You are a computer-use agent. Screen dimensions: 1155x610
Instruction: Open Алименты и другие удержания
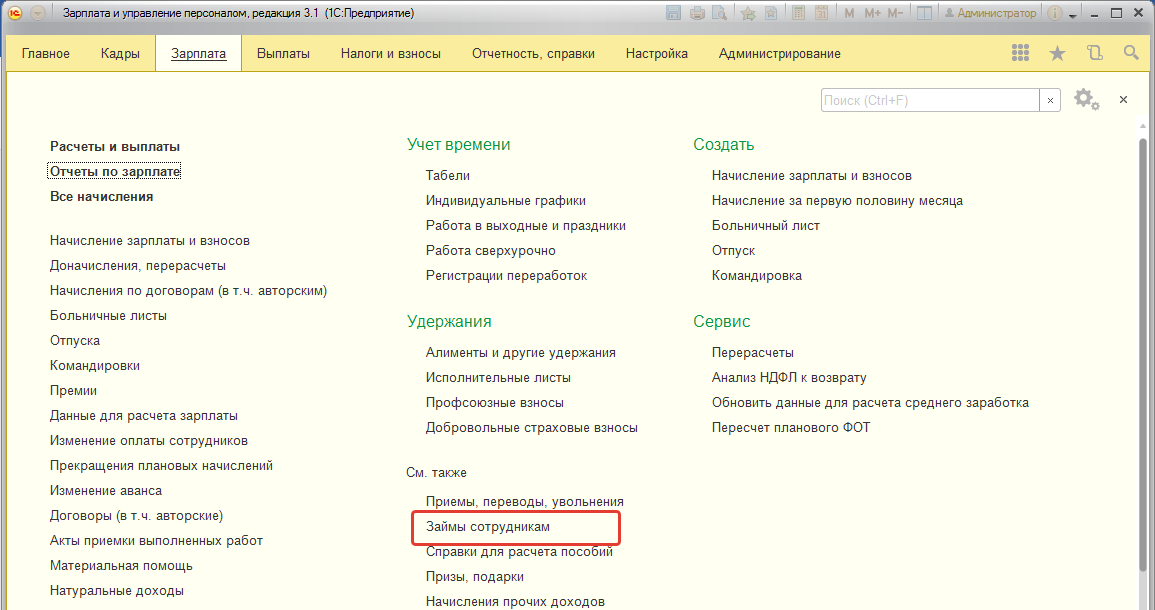tap(521, 353)
